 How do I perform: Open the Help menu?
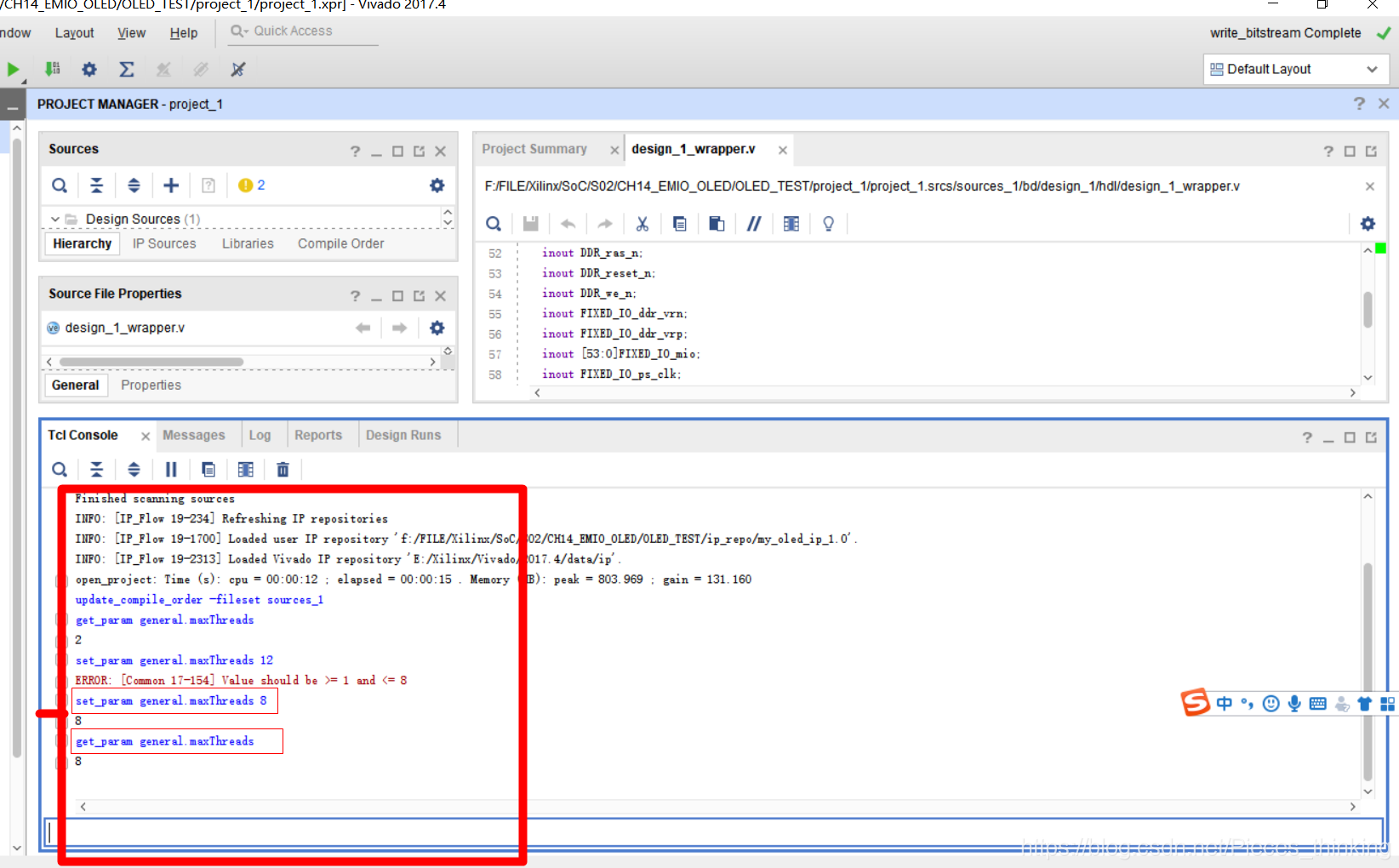coord(184,33)
